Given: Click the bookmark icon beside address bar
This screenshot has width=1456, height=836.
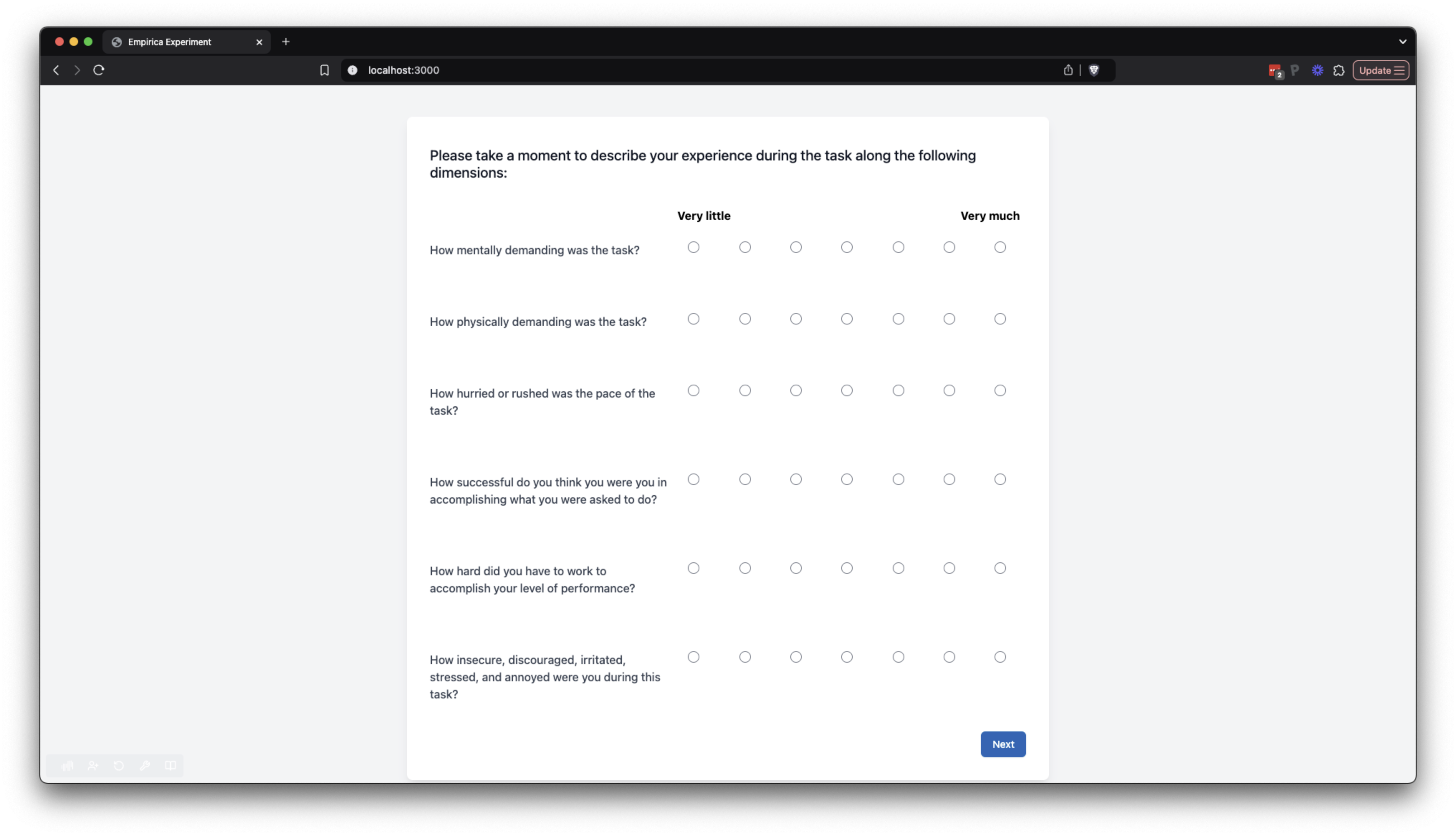Looking at the screenshot, I should (324, 70).
